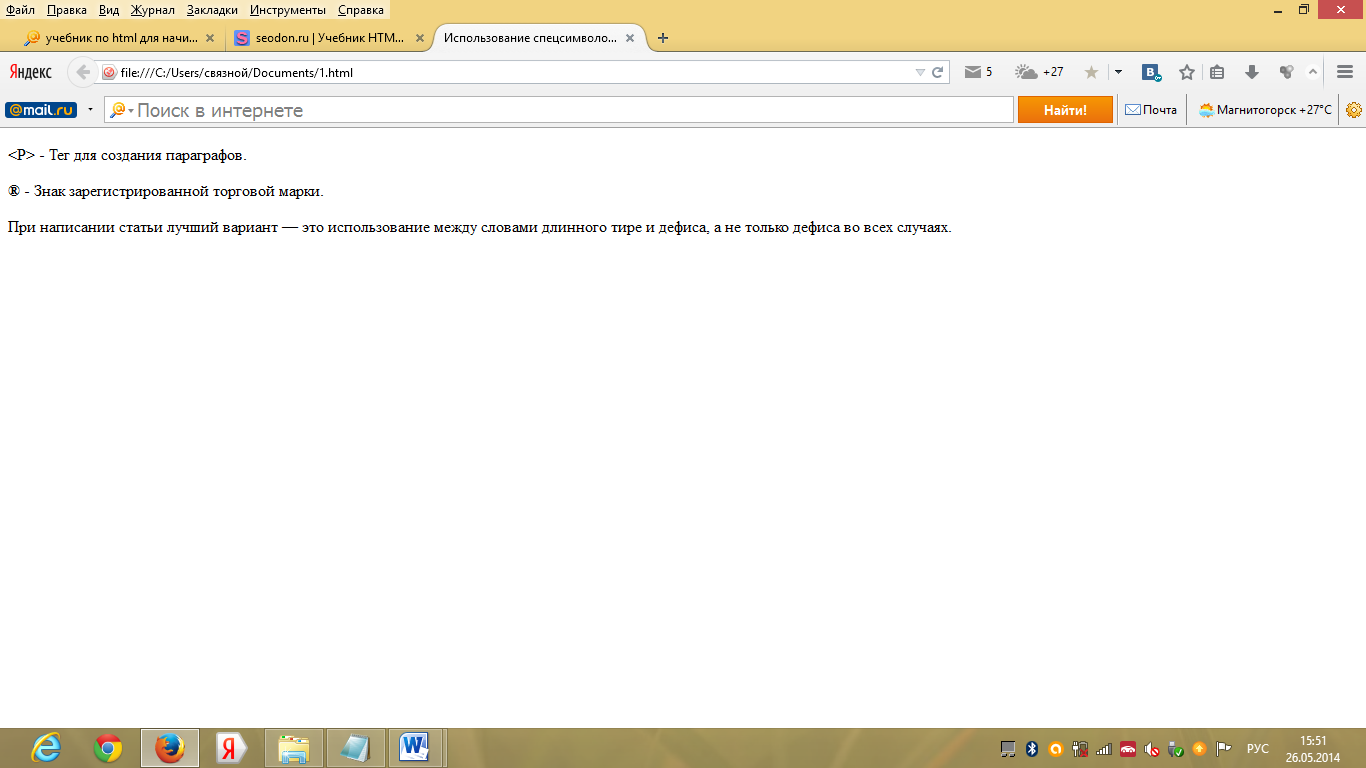The height and width of the screenshot is (768, 1366).
Task: Expand the dropdown arrow beside @mail.ru logo
Action: [90, 110]
